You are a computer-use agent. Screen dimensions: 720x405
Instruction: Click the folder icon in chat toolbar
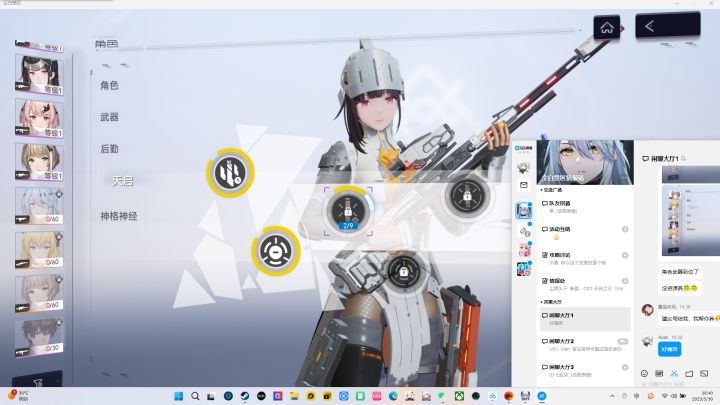689,374
